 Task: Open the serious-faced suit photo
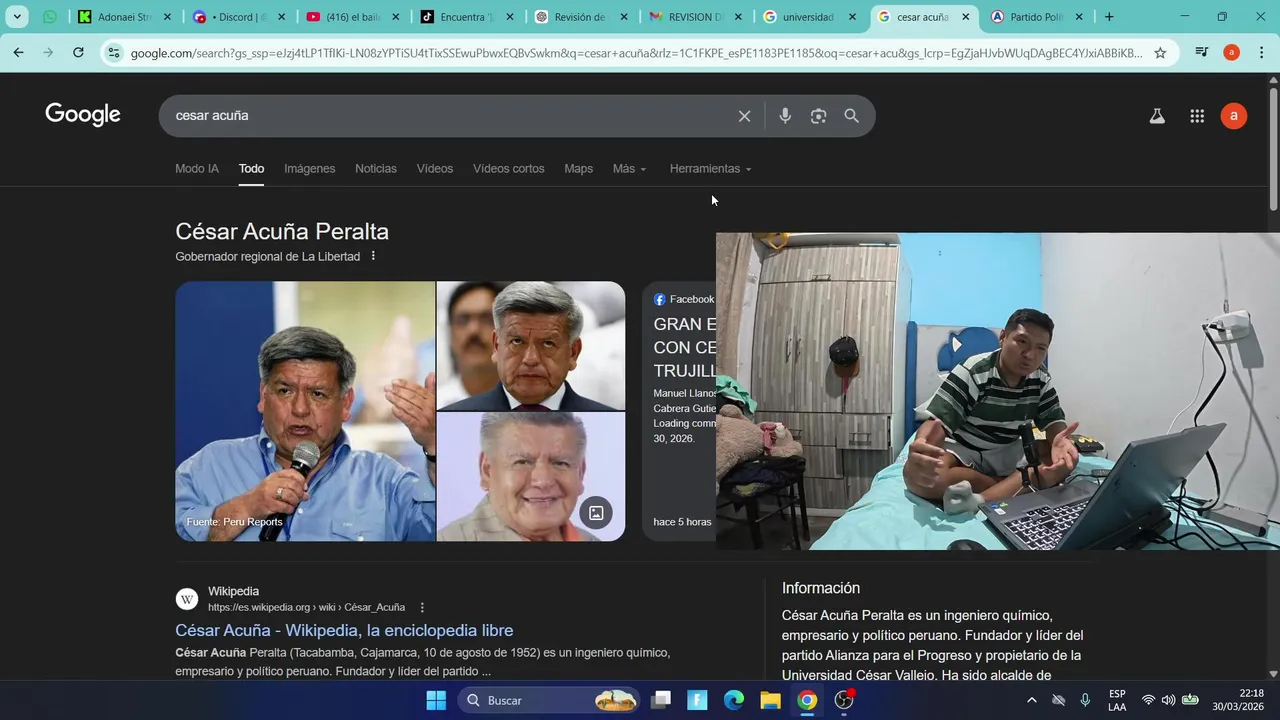pos(531,345)
